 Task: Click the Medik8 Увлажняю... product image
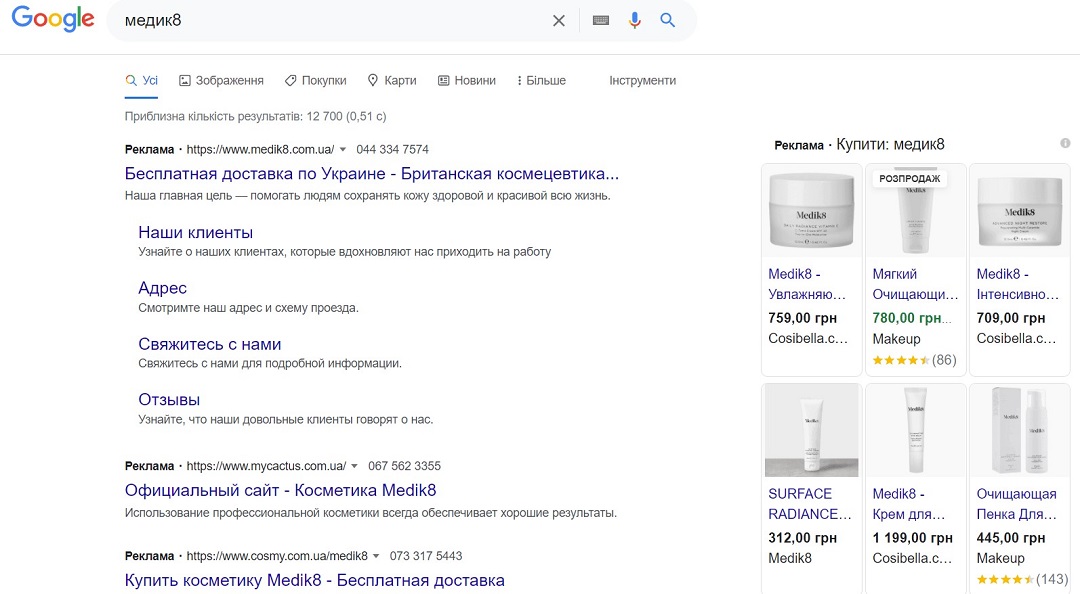coord(811,211)
